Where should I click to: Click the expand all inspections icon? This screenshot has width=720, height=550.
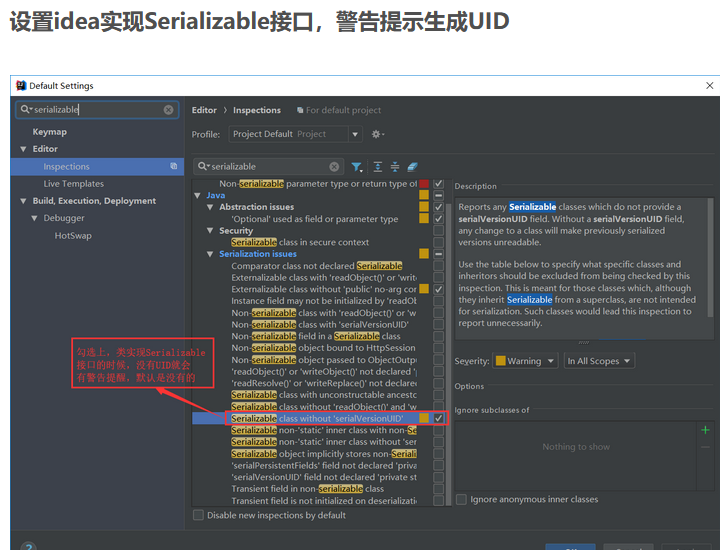(x=377, y=167)
